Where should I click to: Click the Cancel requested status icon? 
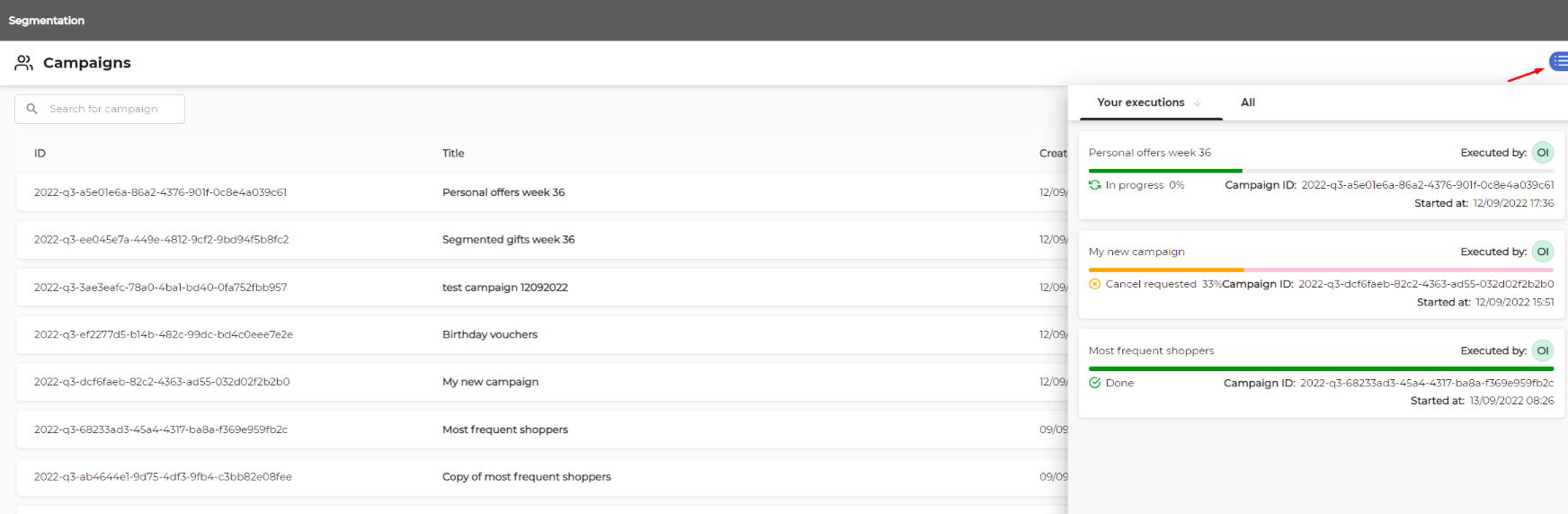pos(1094,284)
